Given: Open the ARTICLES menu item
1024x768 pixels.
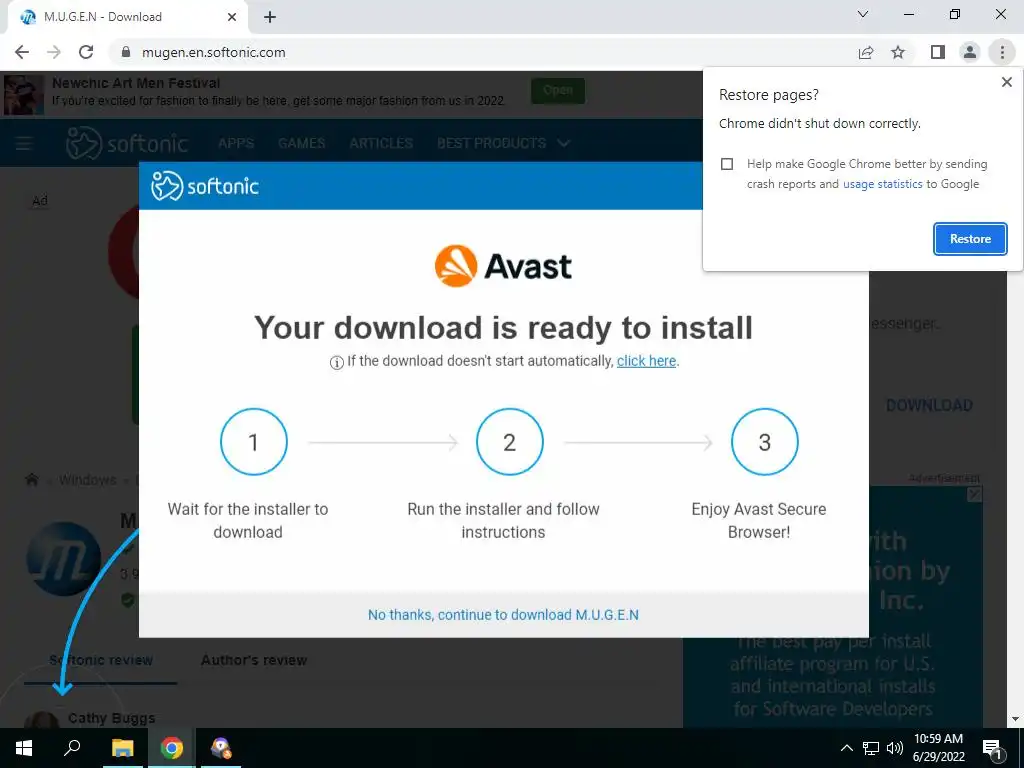Looking at the screenshot, I should (381, 143).
